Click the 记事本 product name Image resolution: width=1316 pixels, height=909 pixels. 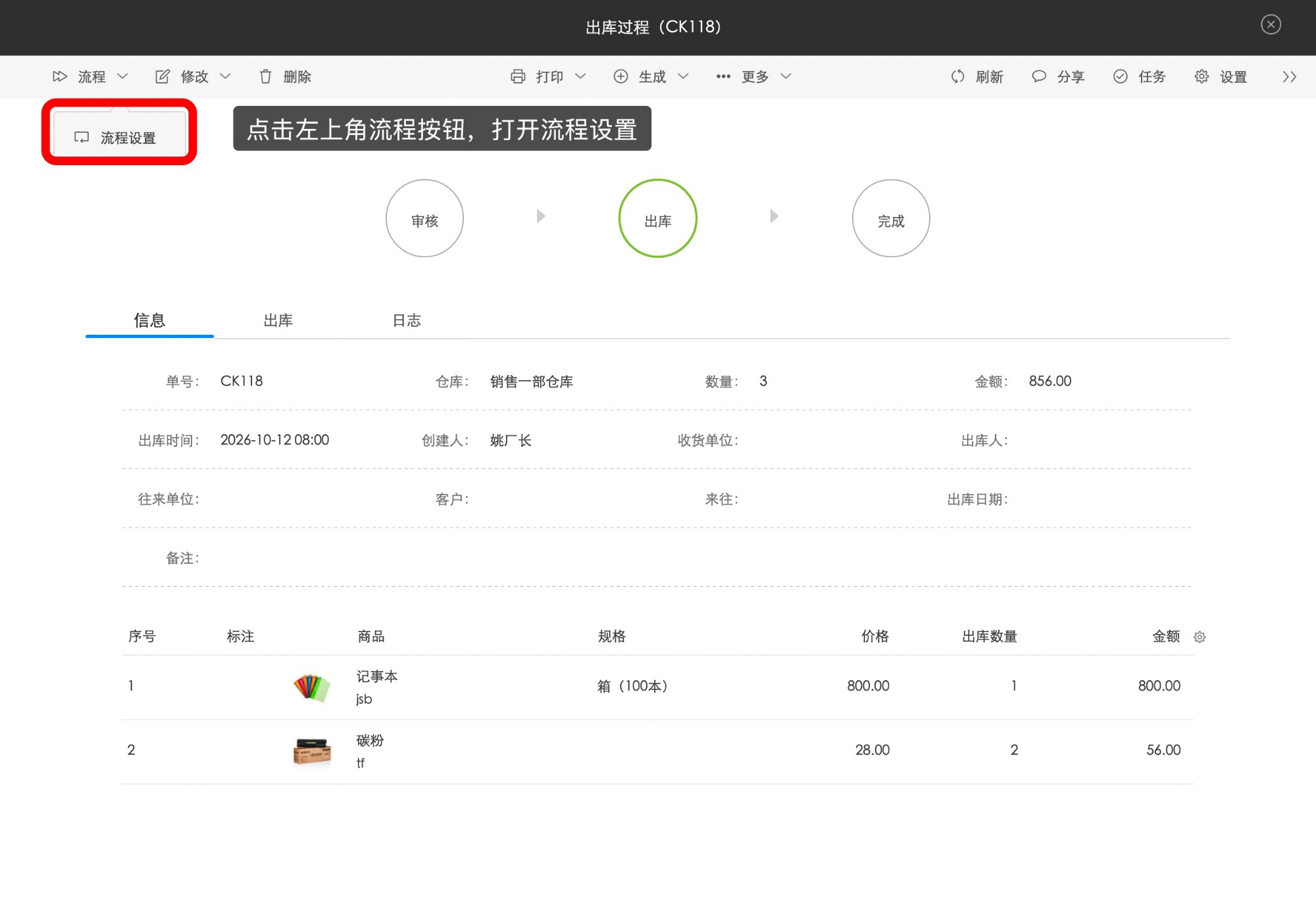click(377, 676)
